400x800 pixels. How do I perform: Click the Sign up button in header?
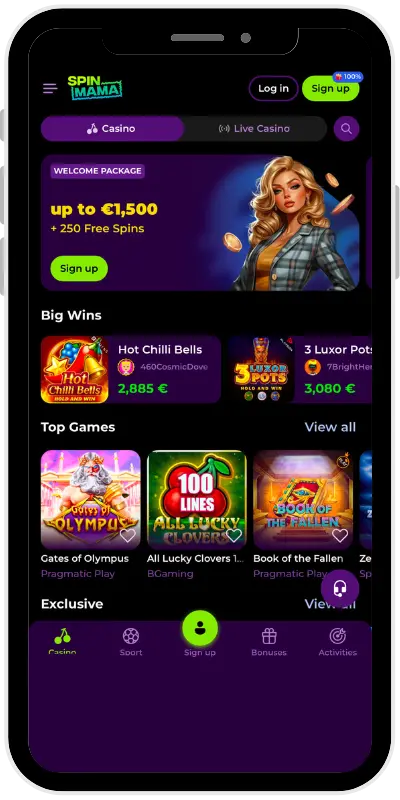tap(331, 88)
